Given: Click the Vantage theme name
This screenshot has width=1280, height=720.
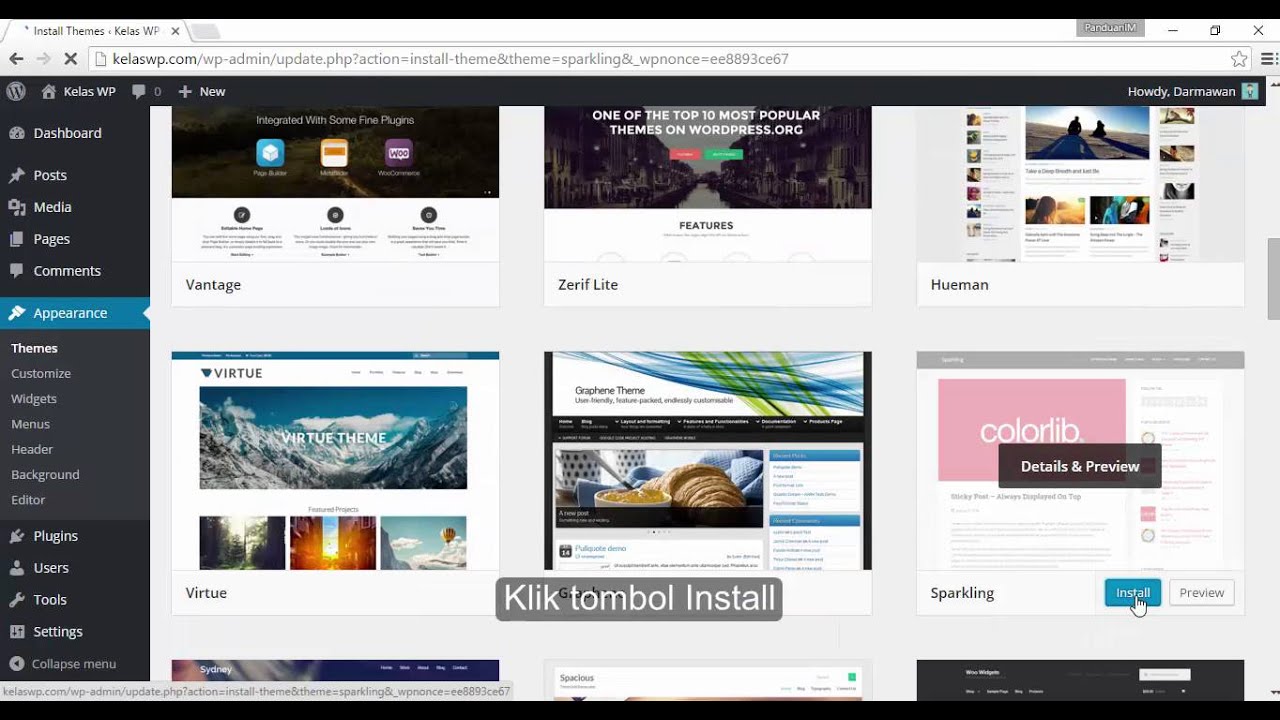Looking at the screenshot, I should coord(213,285).
